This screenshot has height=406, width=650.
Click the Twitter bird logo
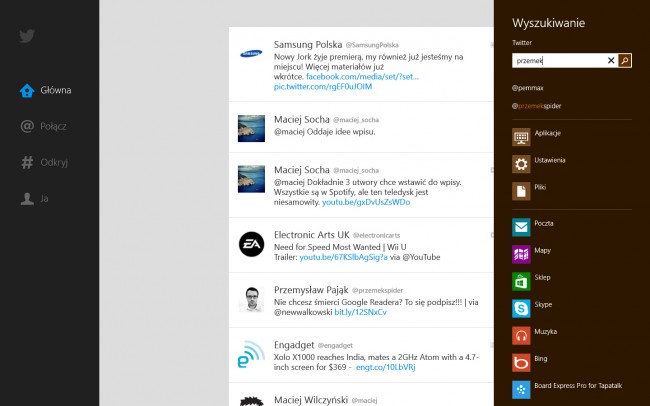(x=27, y=36)
